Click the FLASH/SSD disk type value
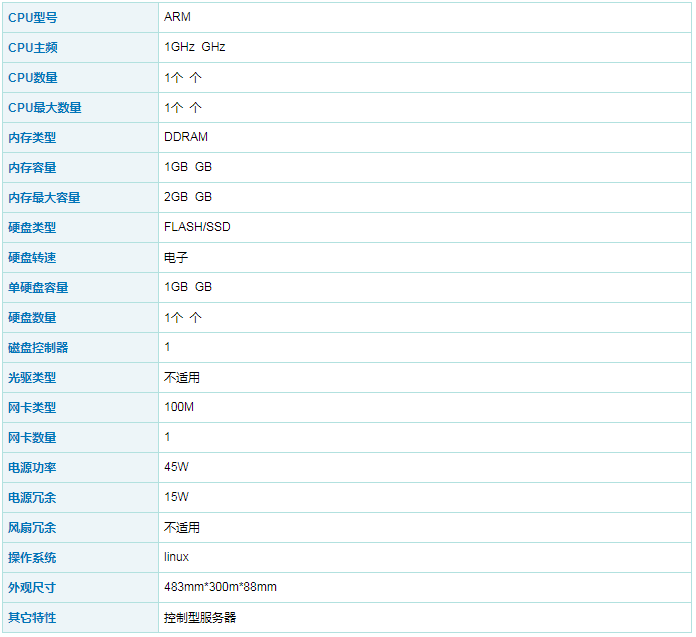 click(x=197, y=227)
